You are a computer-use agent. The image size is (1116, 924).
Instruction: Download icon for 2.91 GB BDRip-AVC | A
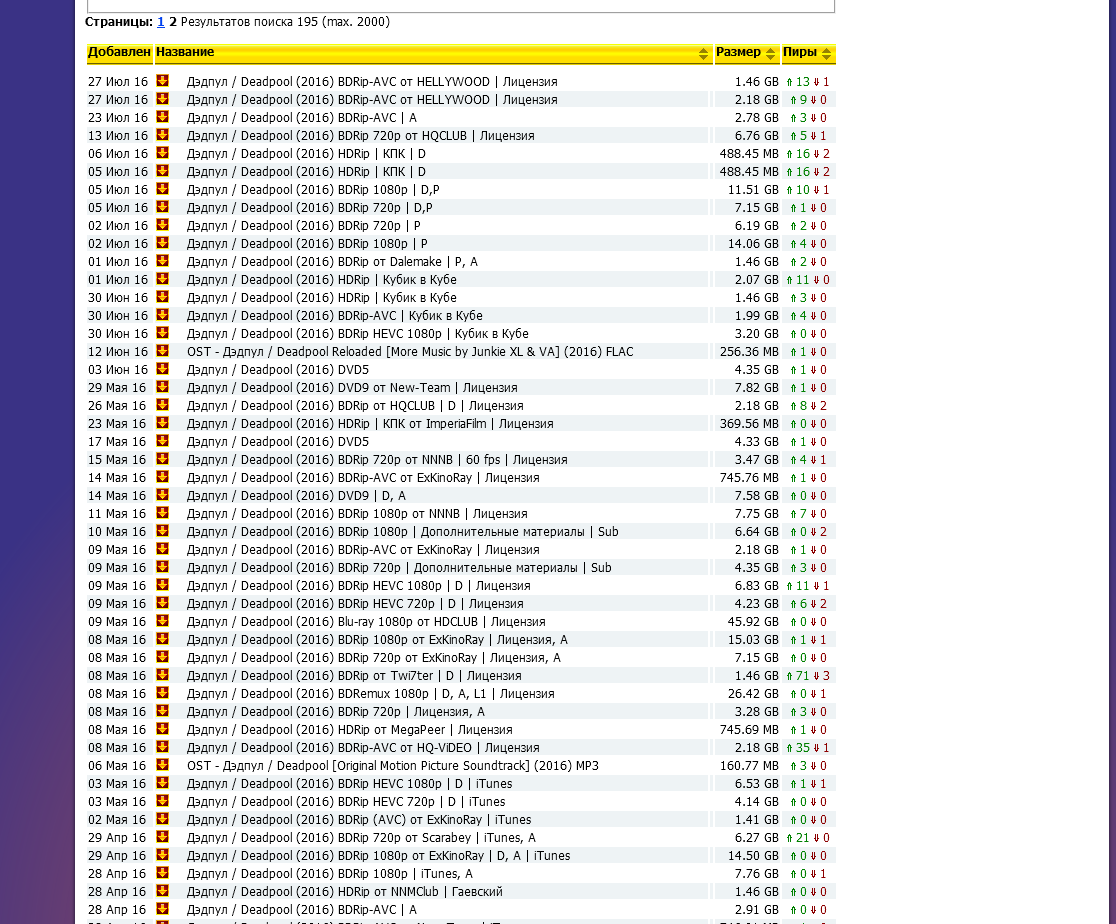[162, 909]
